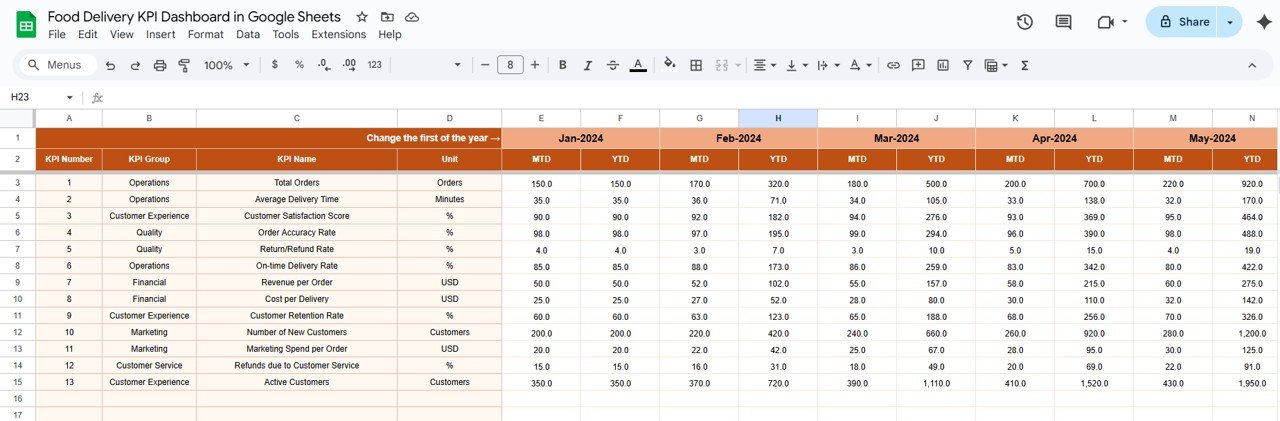Open the fill color picker
Image resolution: width=1280 pixels, height=421 pixels.
click(x=669, y=65)
